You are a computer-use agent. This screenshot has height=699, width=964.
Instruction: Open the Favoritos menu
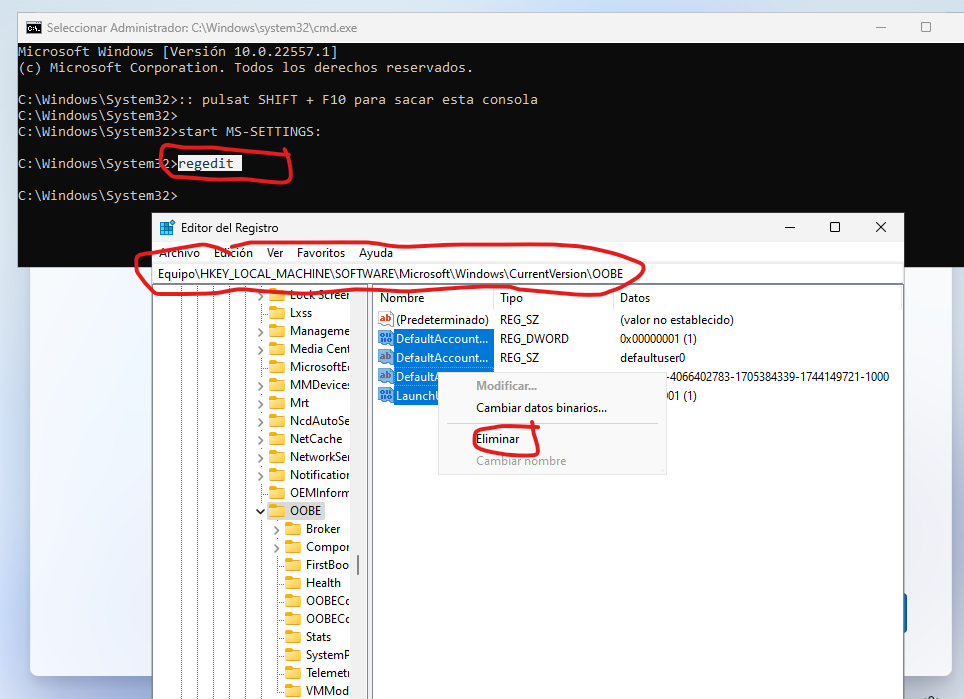tap(320, 253)
